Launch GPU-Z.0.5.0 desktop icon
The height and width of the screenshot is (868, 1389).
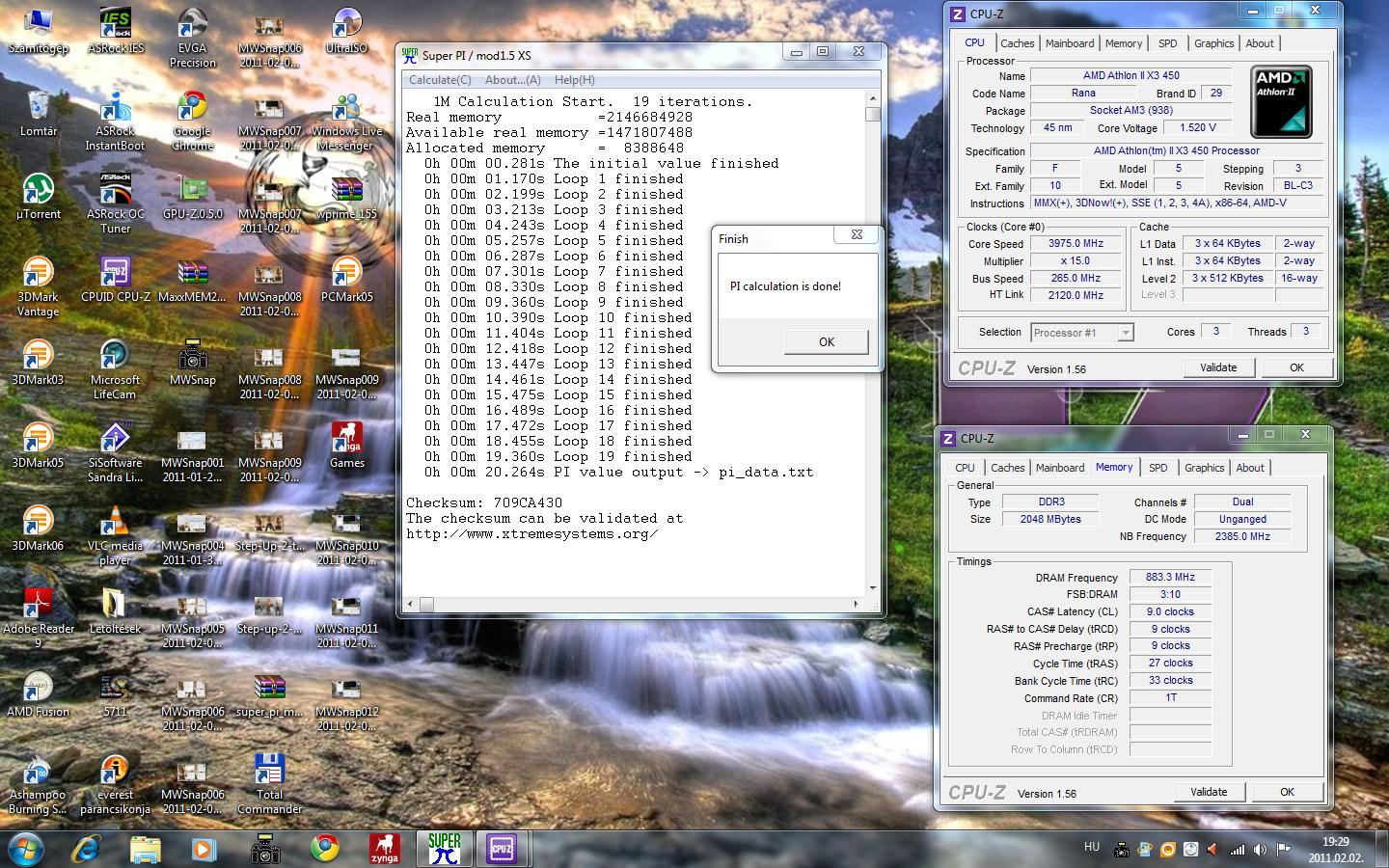192,197
